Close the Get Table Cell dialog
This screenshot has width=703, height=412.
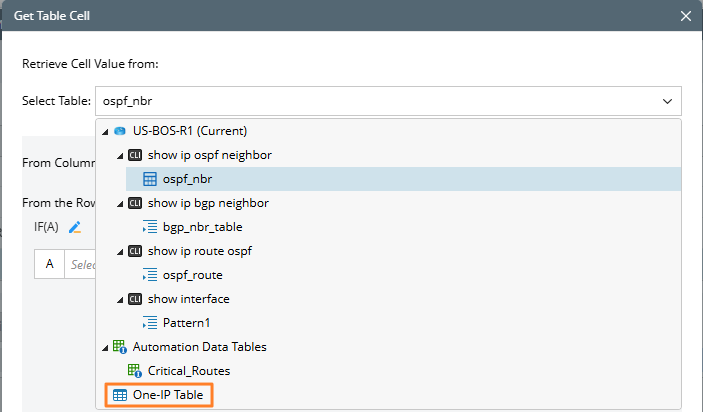pyautogui.click(x=685, y=16)
